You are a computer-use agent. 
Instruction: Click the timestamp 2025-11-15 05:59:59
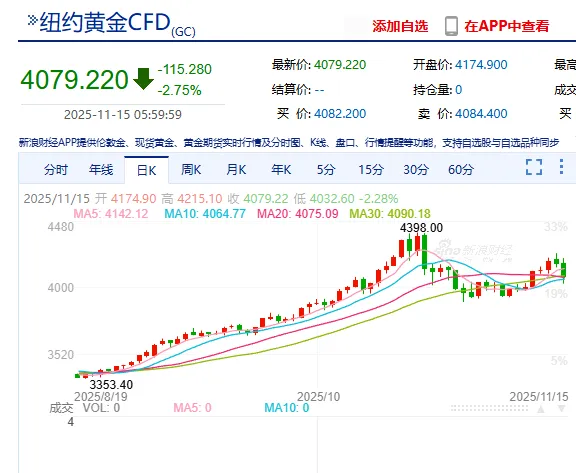tap(123, 115)
